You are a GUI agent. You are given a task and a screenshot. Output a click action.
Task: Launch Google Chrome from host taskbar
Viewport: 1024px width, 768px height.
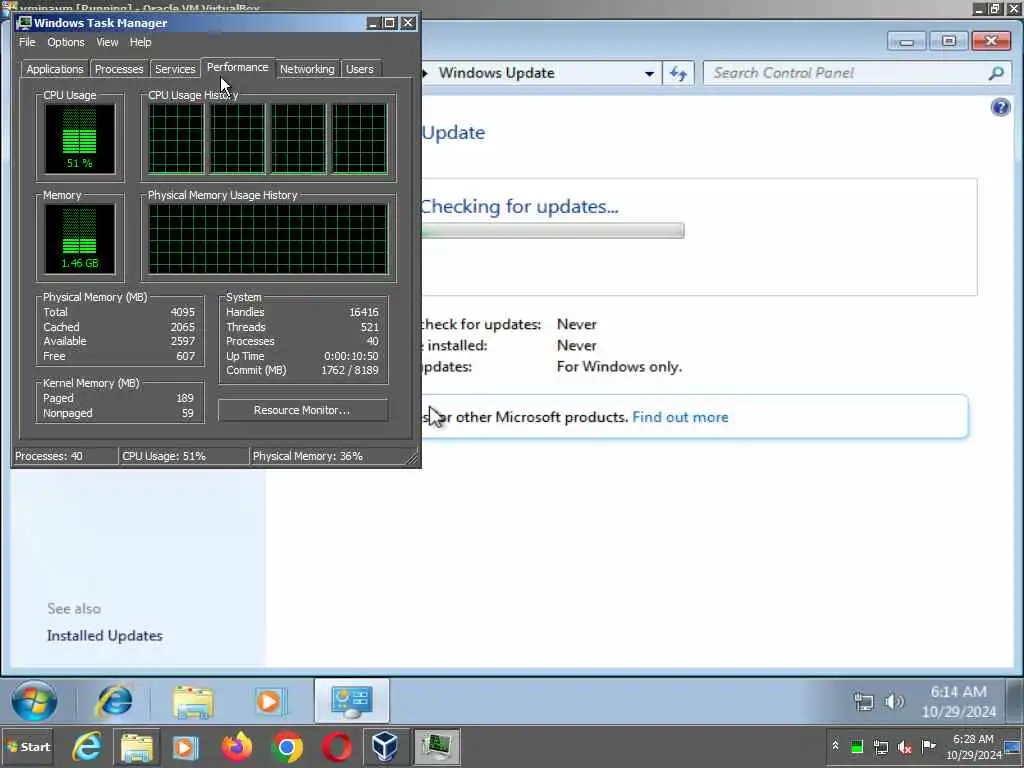(x=287, y=747)
